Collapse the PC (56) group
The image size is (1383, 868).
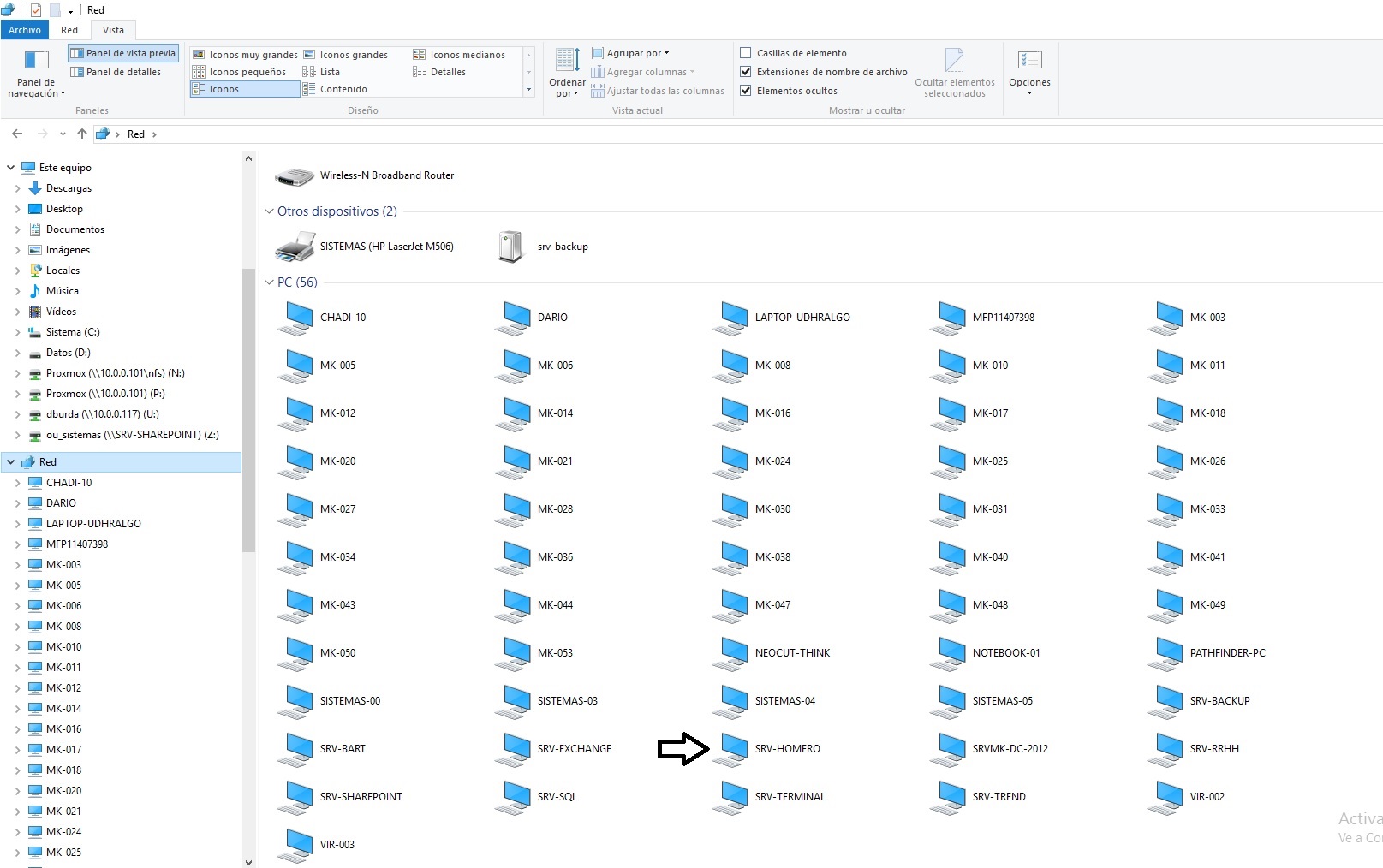[269, 282]
